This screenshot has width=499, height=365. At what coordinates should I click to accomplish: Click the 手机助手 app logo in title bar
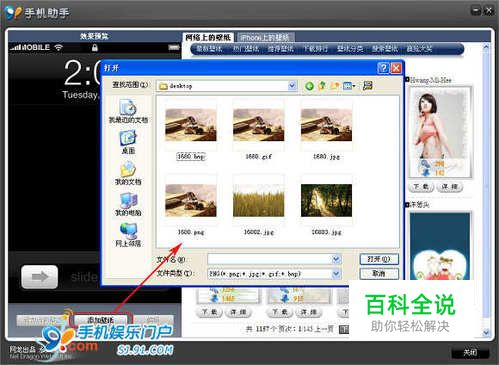coord(13,13)
